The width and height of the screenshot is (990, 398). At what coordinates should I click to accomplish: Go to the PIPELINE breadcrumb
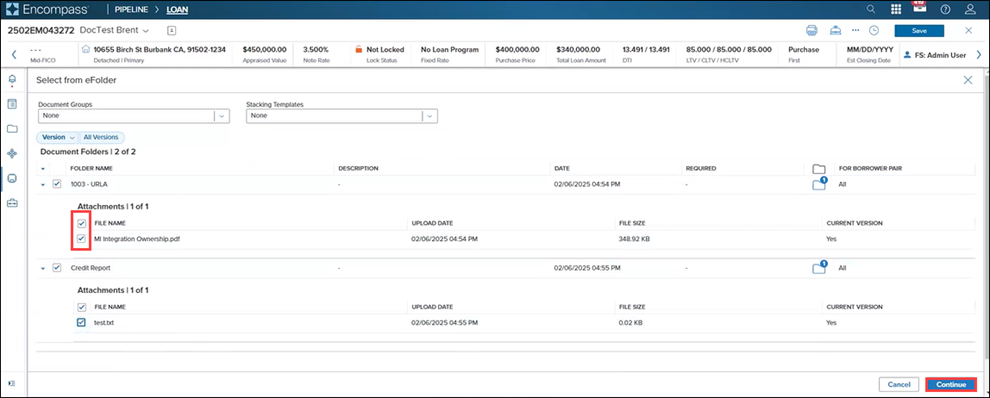tap(131, 9)
